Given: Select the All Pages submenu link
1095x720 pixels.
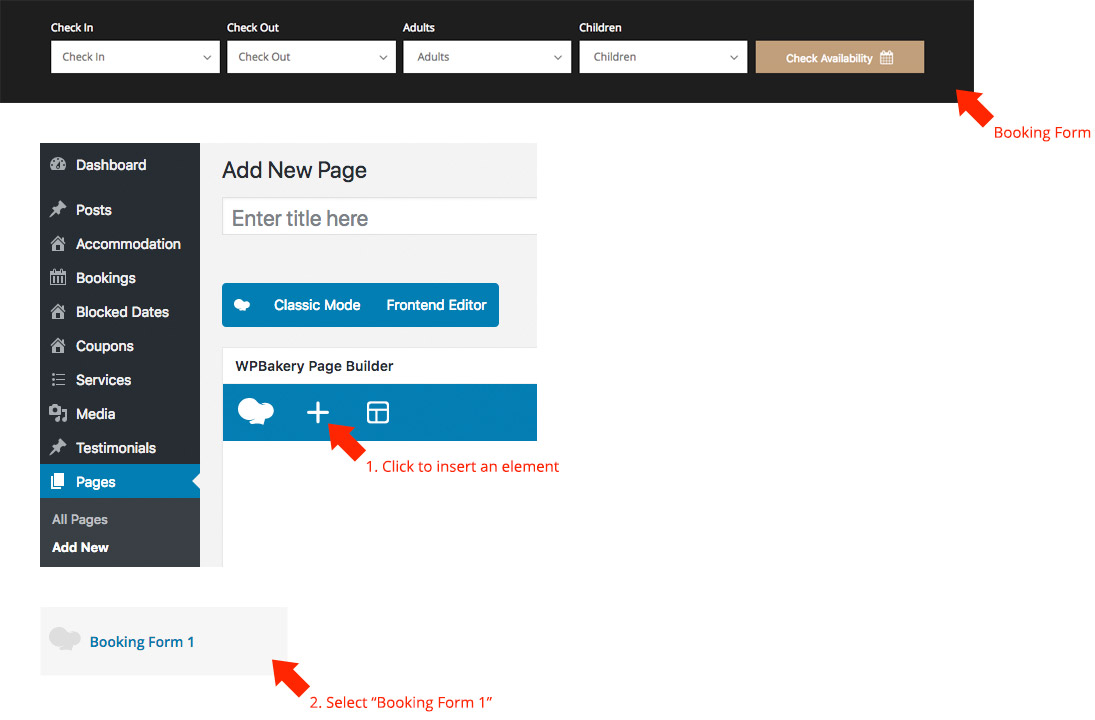Looking at the screenshot, I should coord(80,520).
